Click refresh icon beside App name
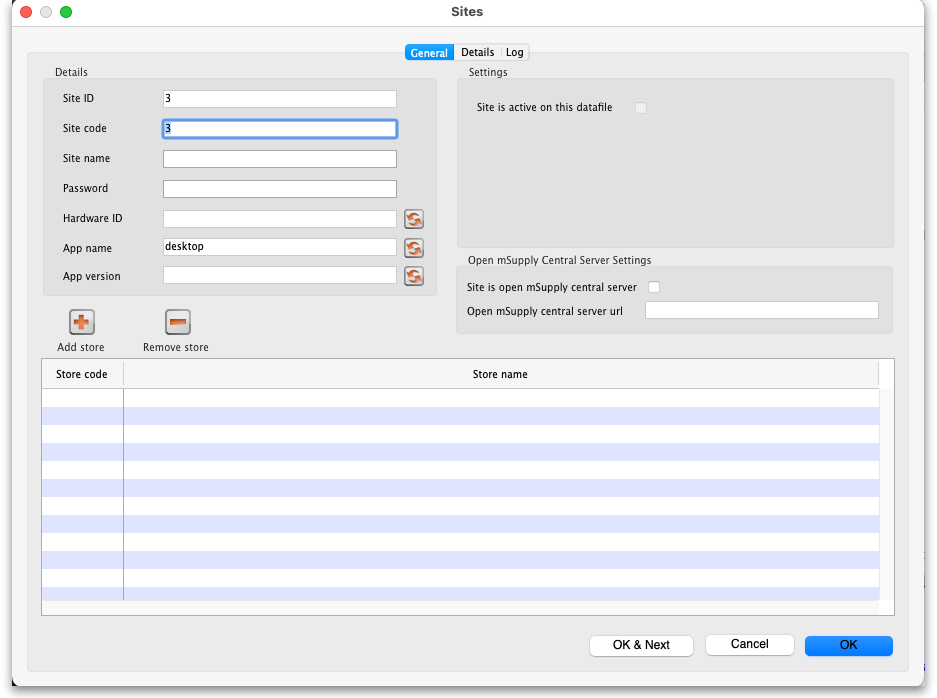The width and height of the screenshot is (937, 698). coord(413,248)
